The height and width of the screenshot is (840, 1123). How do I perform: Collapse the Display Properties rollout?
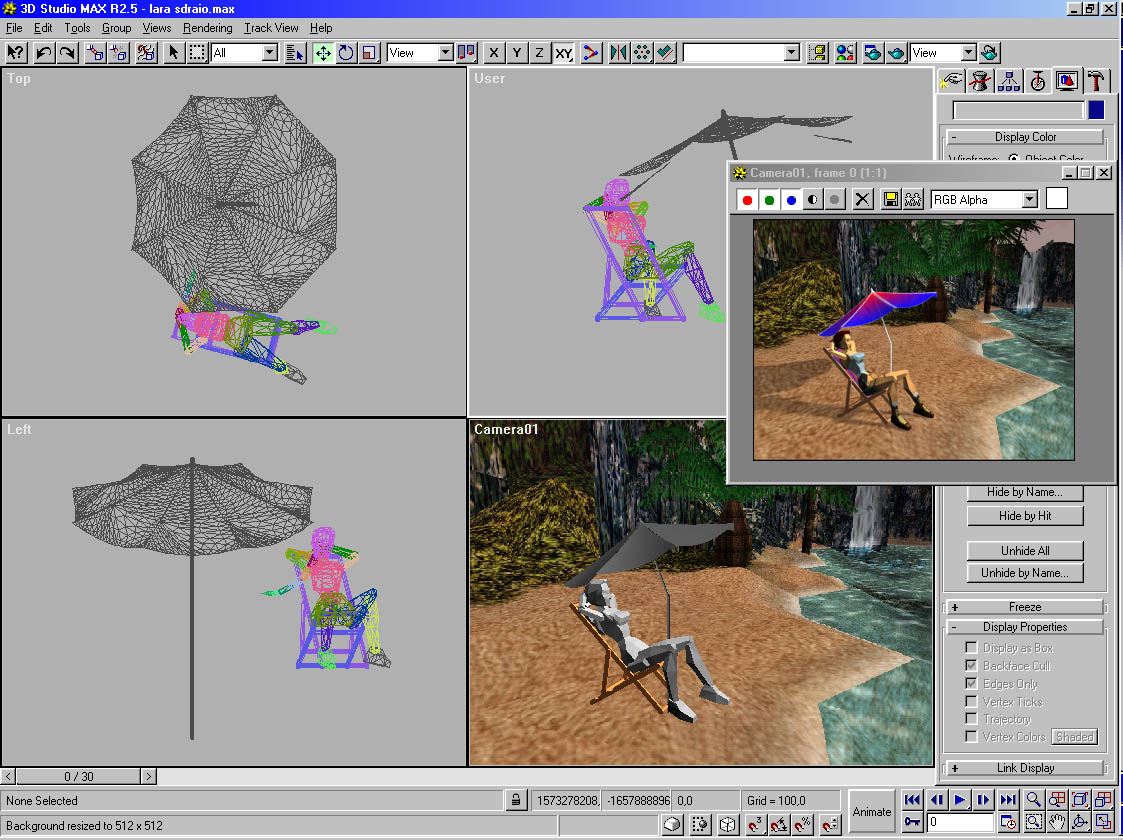(1025, 627)
